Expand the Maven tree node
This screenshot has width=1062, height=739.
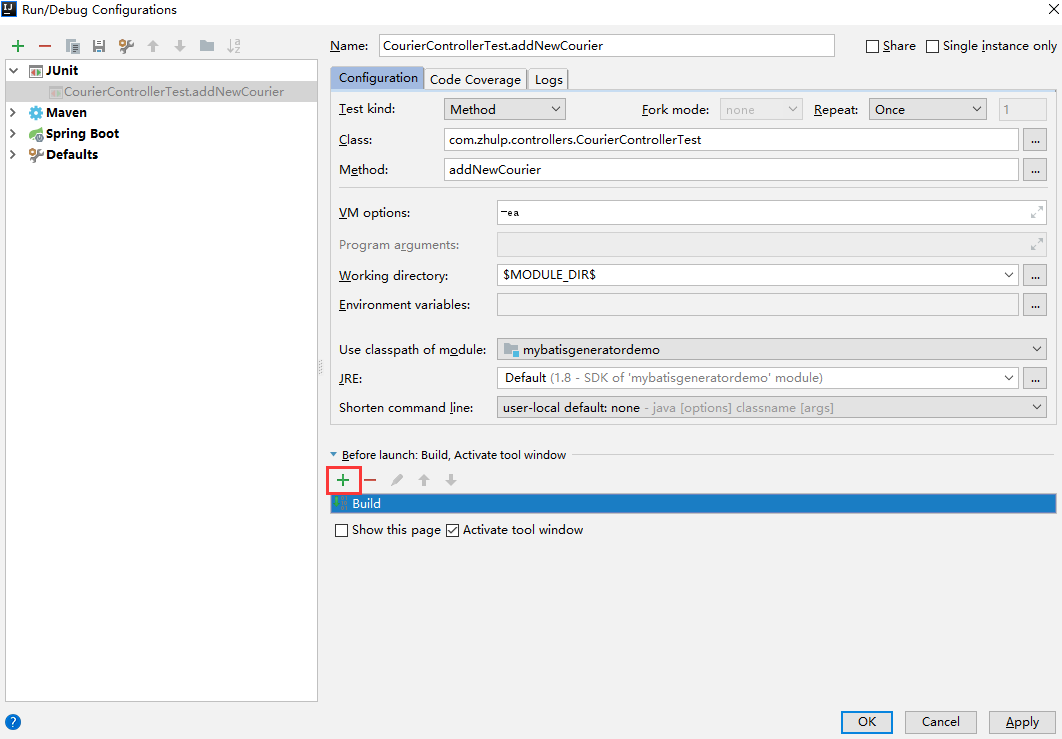[x=13, y=112]
